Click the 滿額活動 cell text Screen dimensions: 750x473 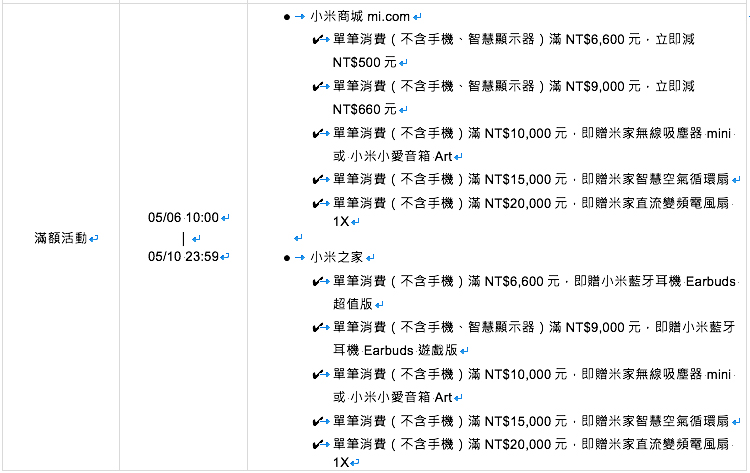tap(60, 238)
